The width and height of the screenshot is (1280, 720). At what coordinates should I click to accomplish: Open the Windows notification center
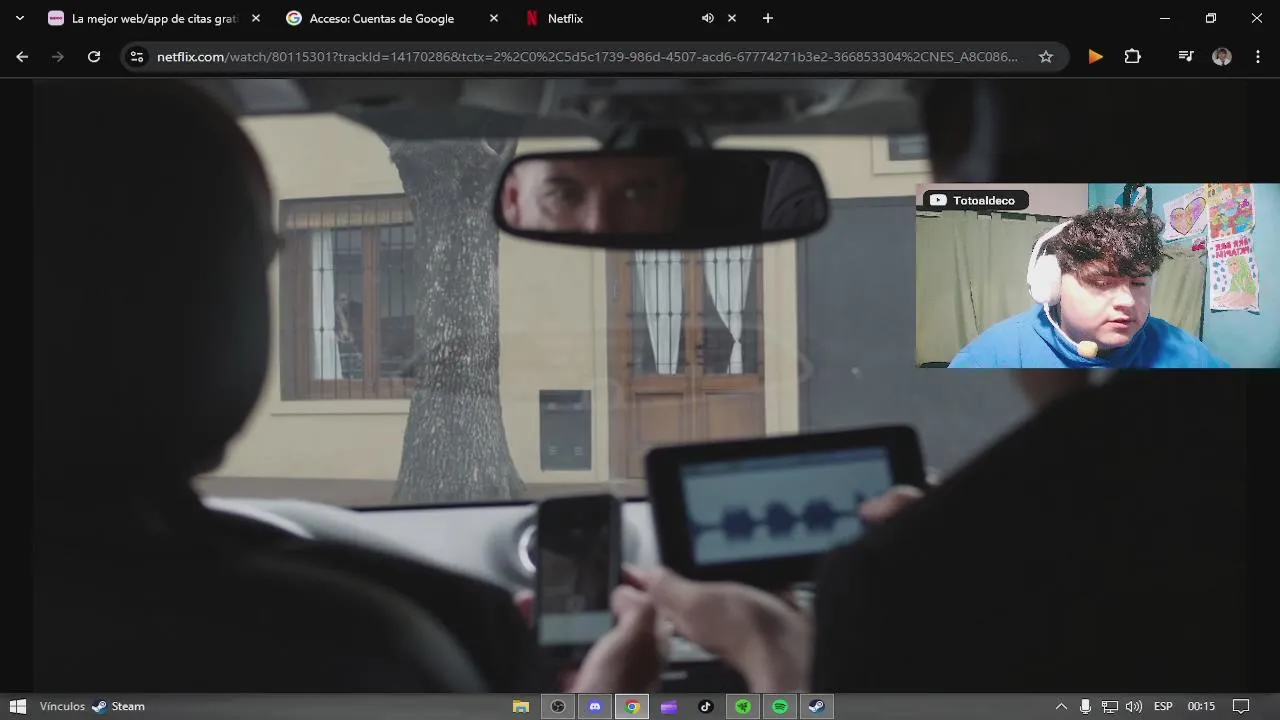pos(1241,706)
